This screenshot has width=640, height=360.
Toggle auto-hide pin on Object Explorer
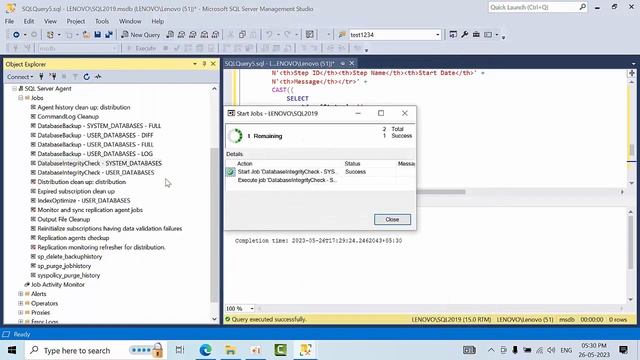pos(204,64)
